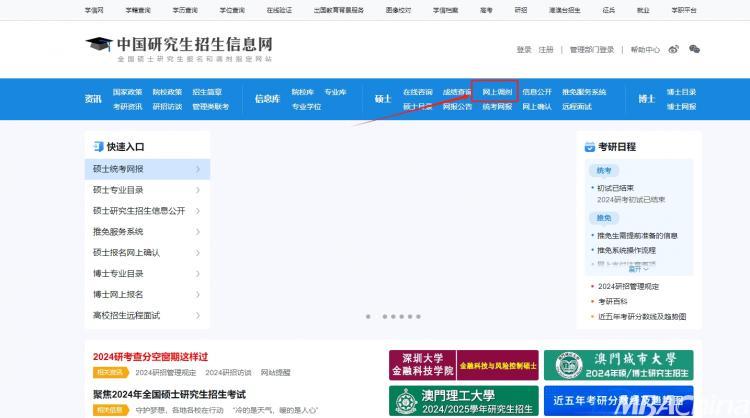
Task: Click the 快速入口 panel icon
Action: pos(99,146)
